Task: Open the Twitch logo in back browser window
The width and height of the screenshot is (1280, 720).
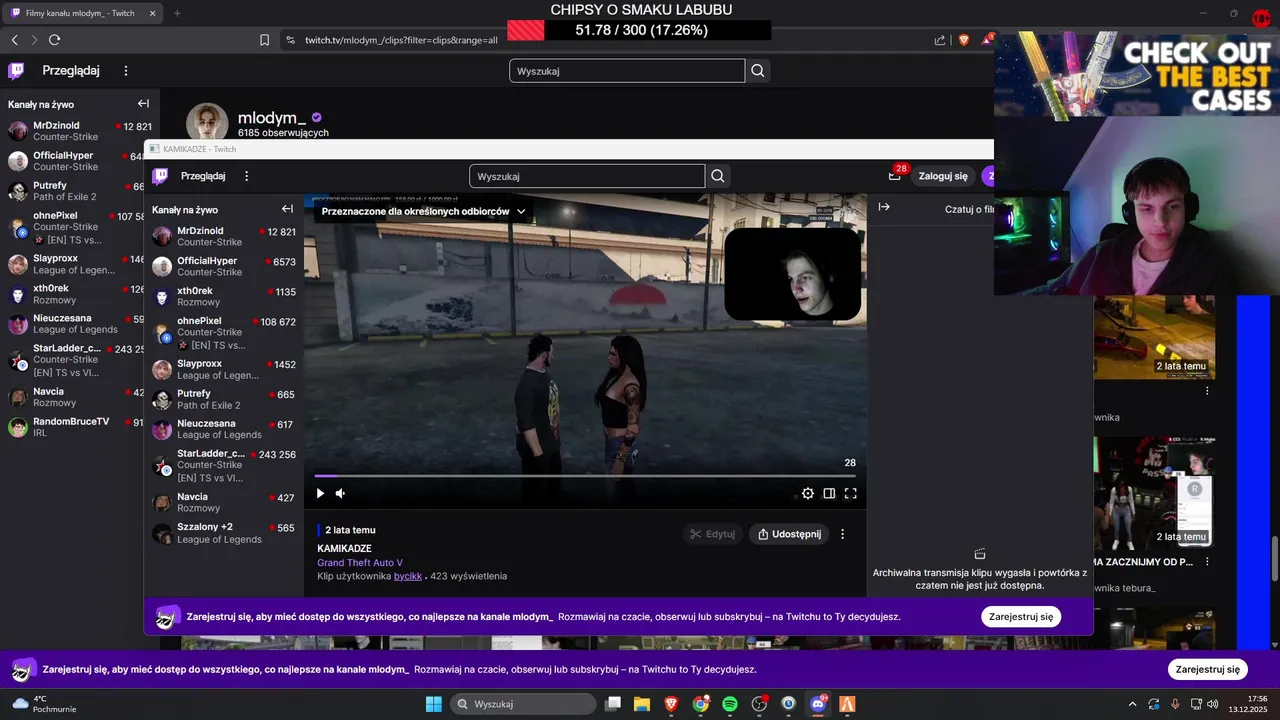Action: click(x=16, y=71)
